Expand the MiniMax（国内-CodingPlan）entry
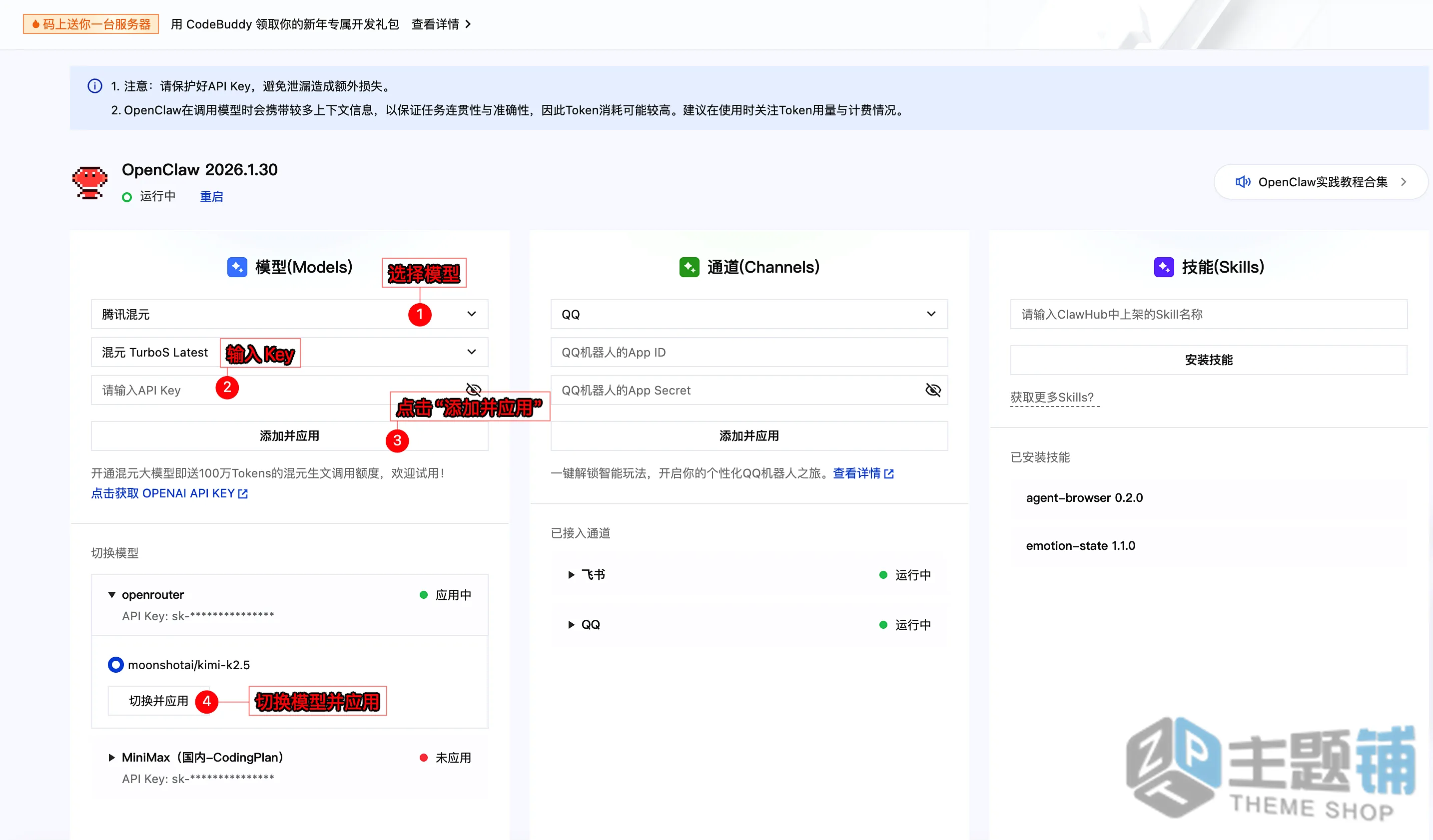The image size is (1433, 840). pyautogui.click(x=112, y=757)
